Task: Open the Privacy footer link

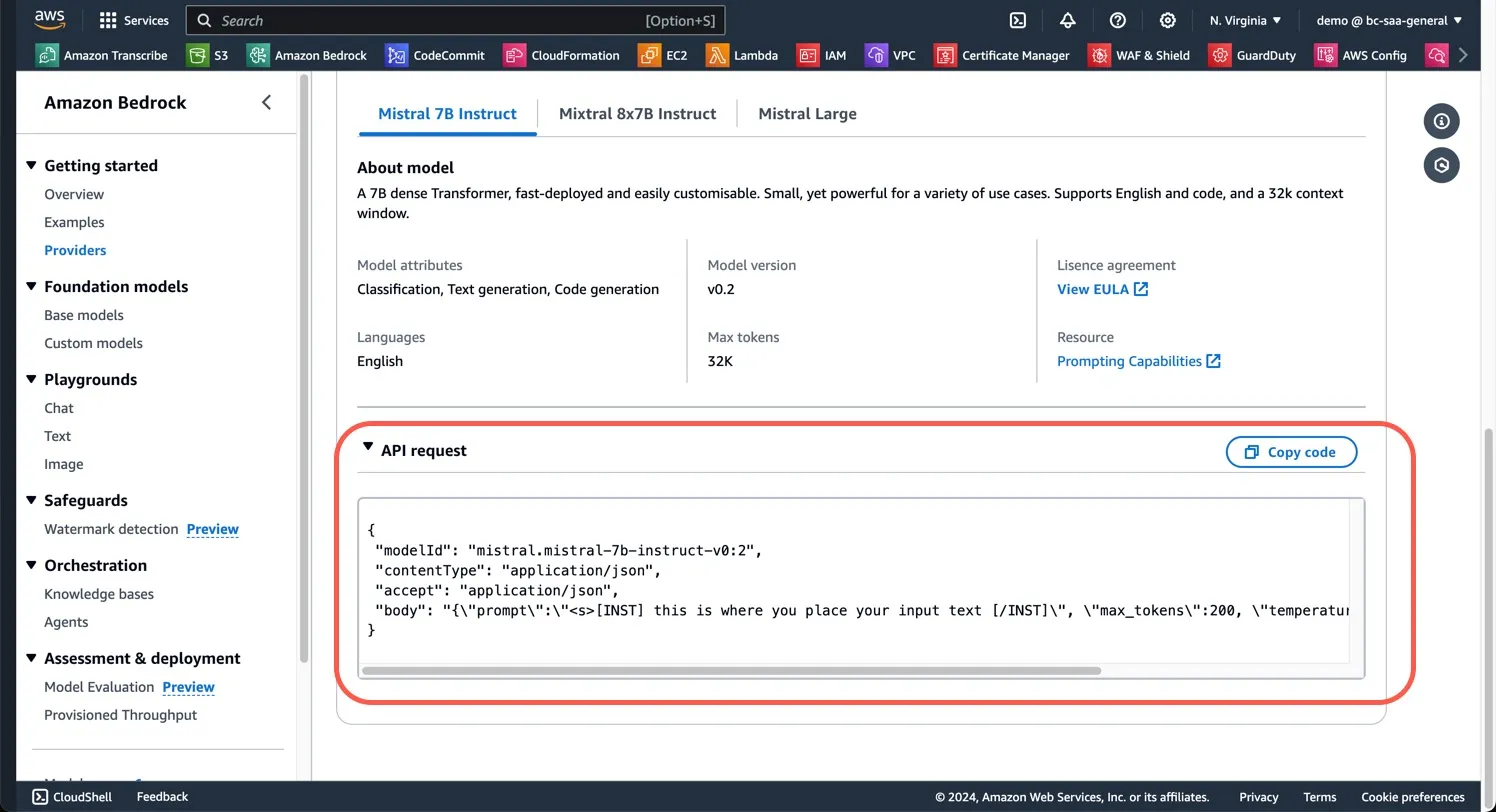Action: coord(1258,797)
